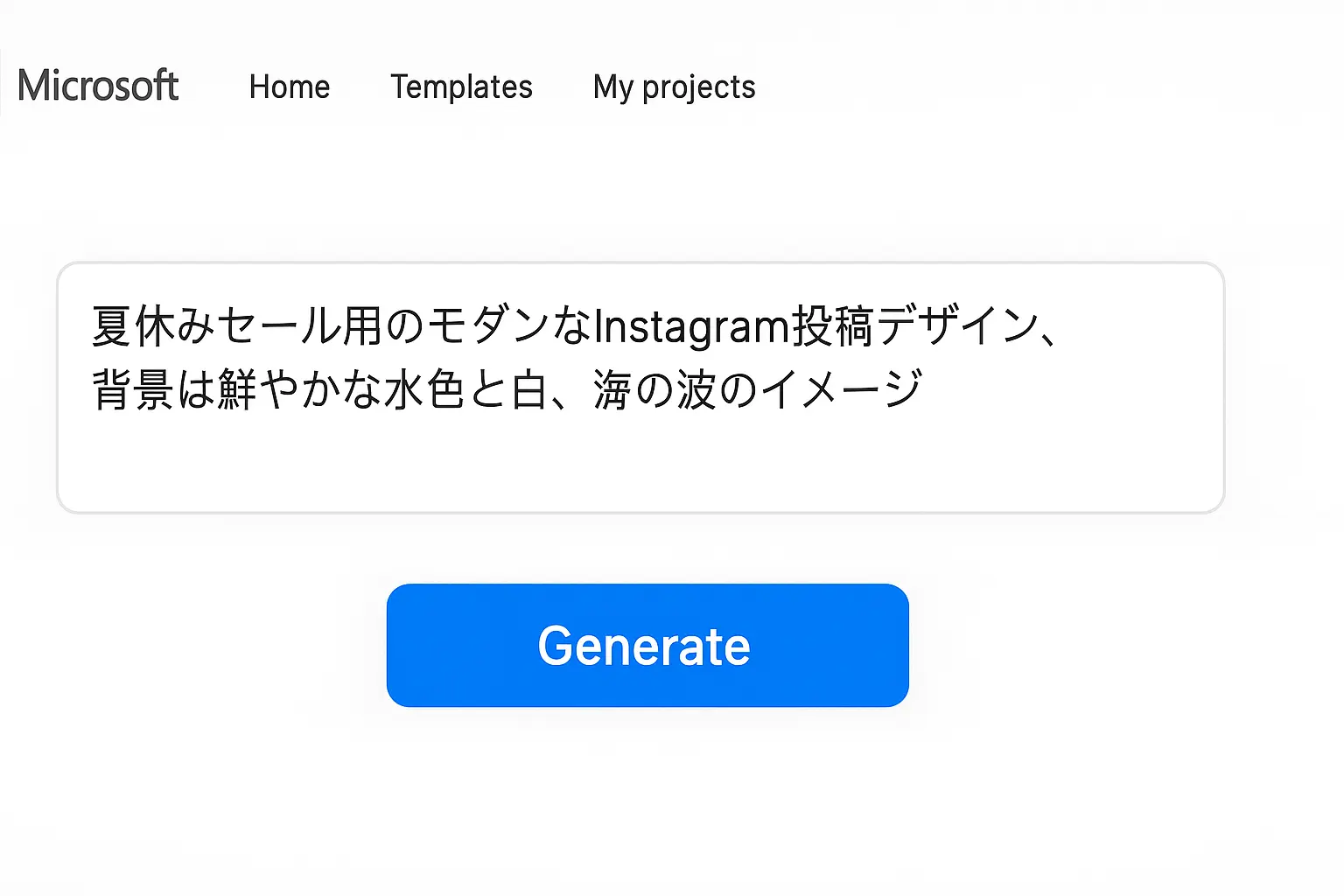
Task: Click the character 用 after セール
Action: [x=362, y=326]
